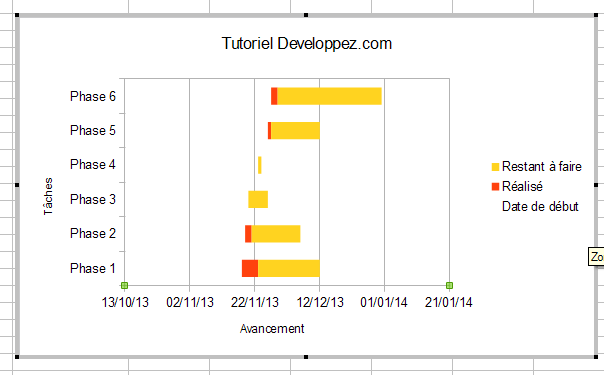The image size is (604, 375).
Task: Select the yellow Restant à faire legend swatch
Action: pyautogui.click(x=495, y=167)
